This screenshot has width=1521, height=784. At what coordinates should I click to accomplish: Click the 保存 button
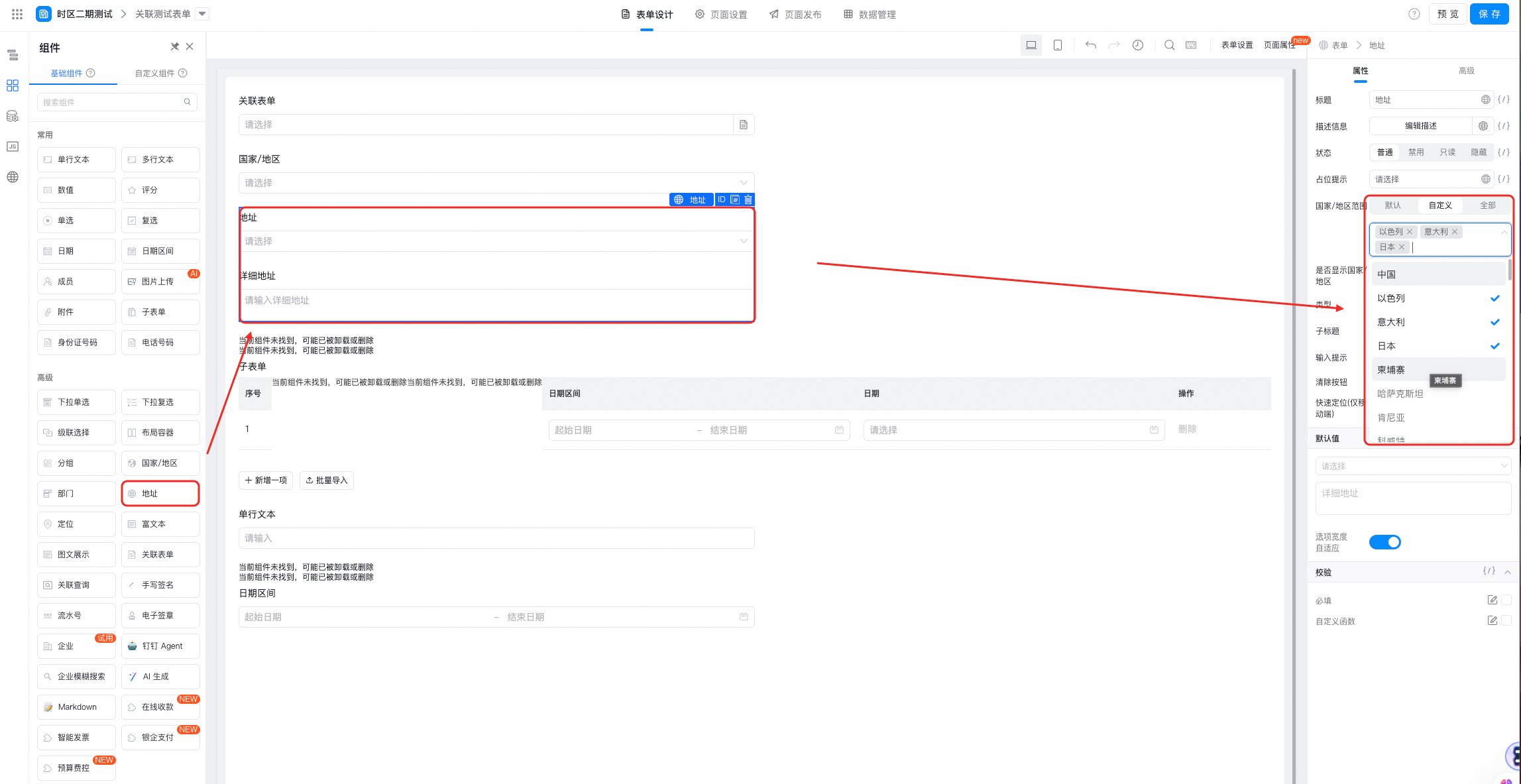point(1489,14)
